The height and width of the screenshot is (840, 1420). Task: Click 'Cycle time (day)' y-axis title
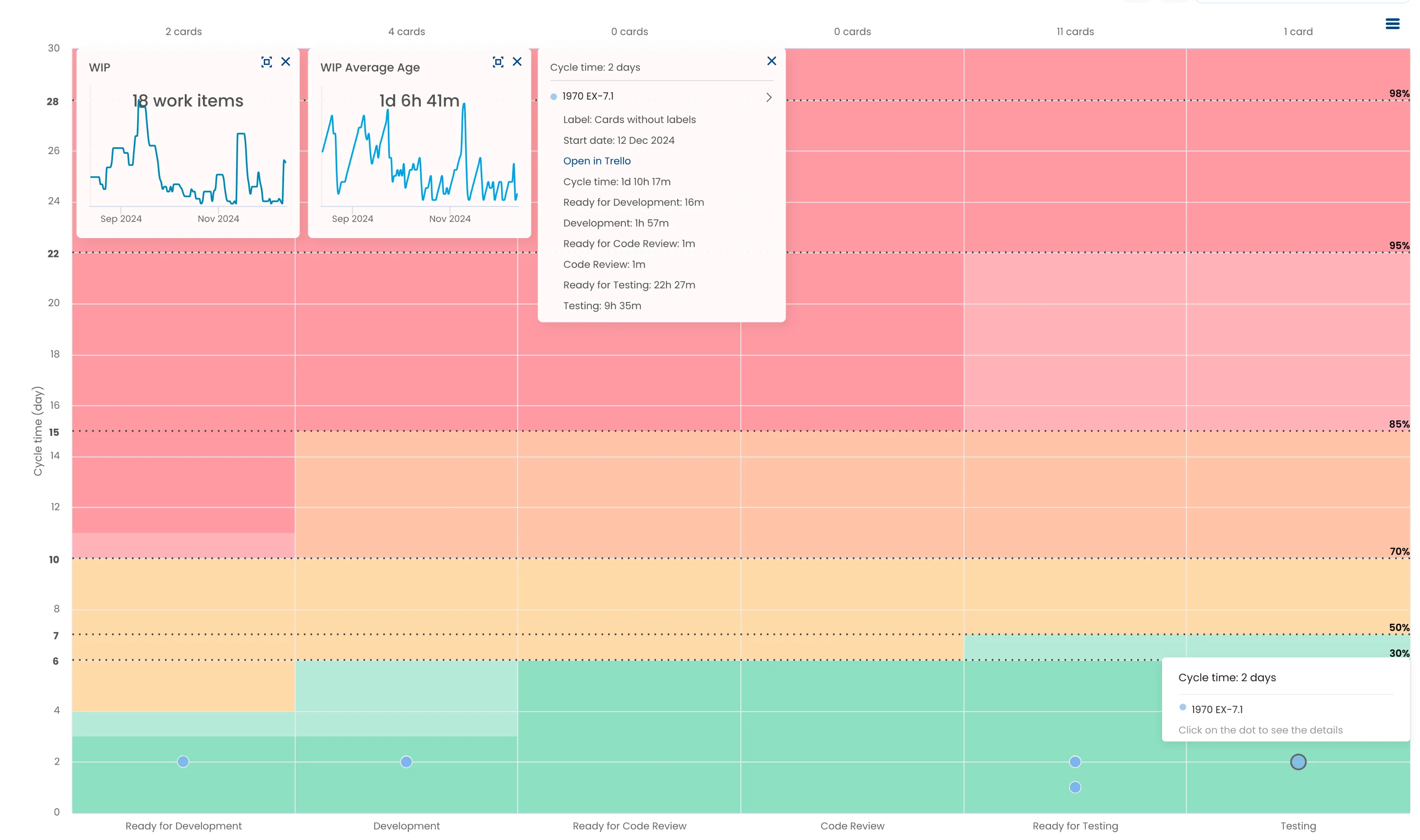click(37, 431)
